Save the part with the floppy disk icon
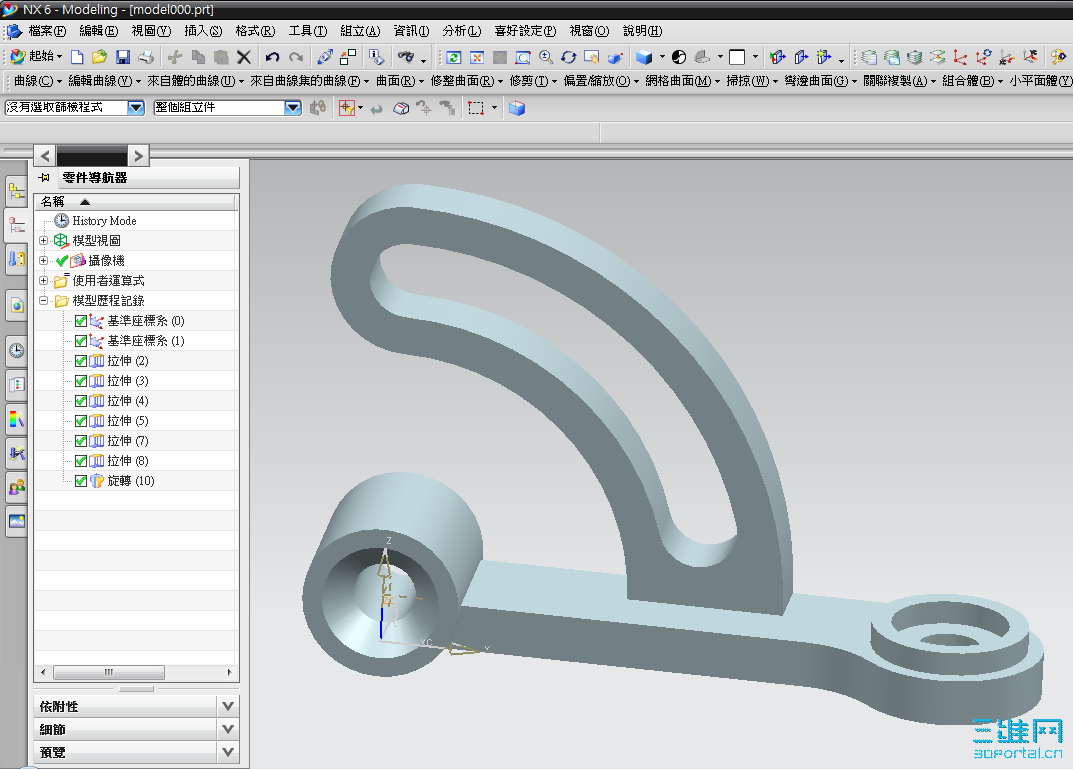1073x769 pixels. click(x=123, y=57)
